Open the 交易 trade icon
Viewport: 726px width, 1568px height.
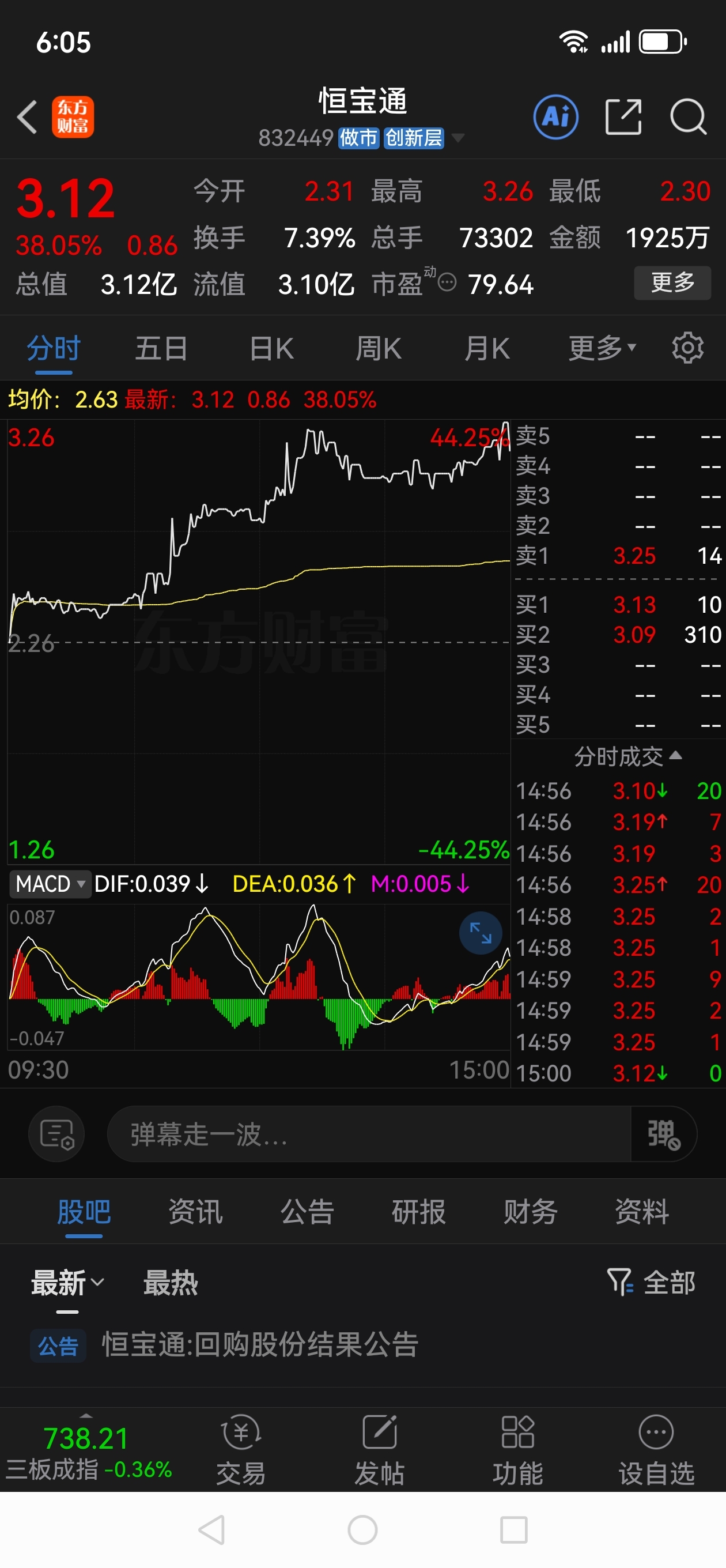(x=241, y=1450)
